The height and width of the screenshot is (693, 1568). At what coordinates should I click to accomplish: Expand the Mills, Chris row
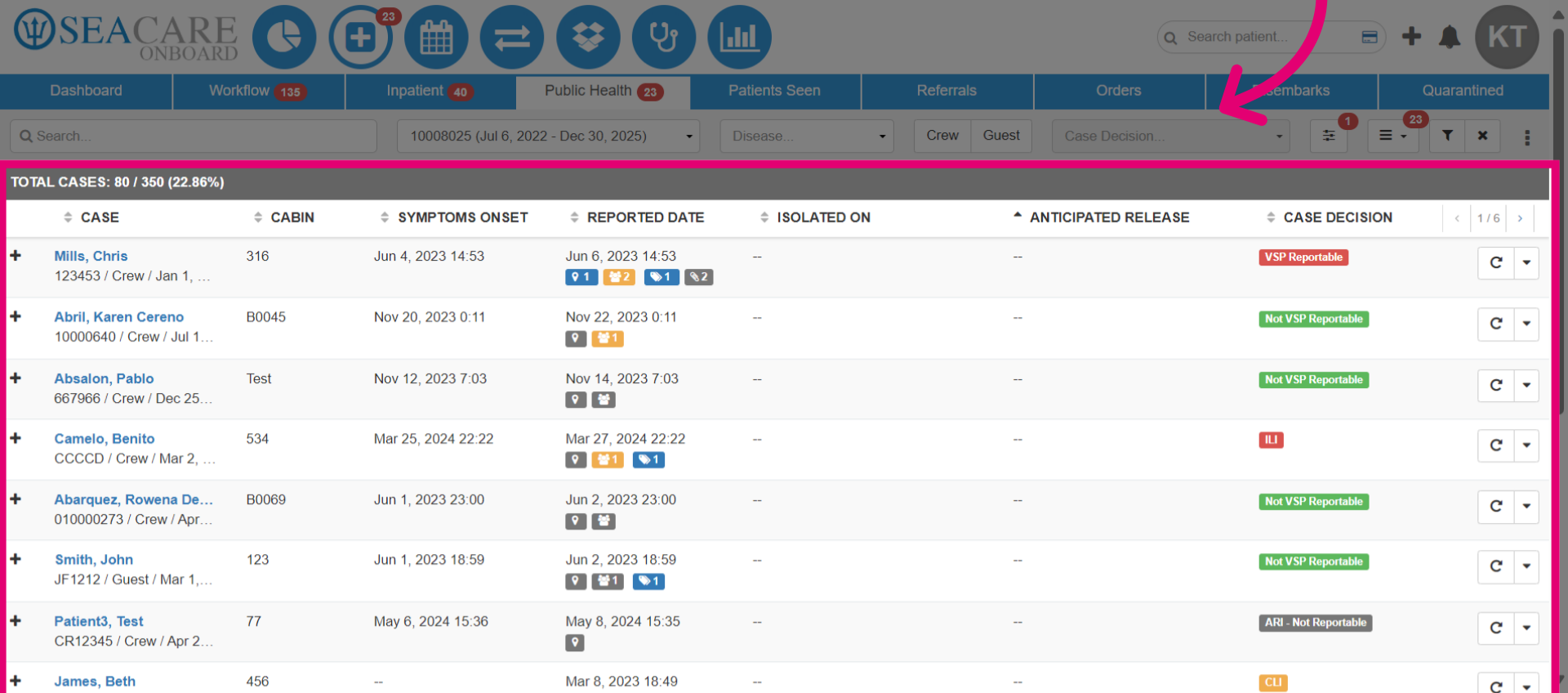pos(16,256)
